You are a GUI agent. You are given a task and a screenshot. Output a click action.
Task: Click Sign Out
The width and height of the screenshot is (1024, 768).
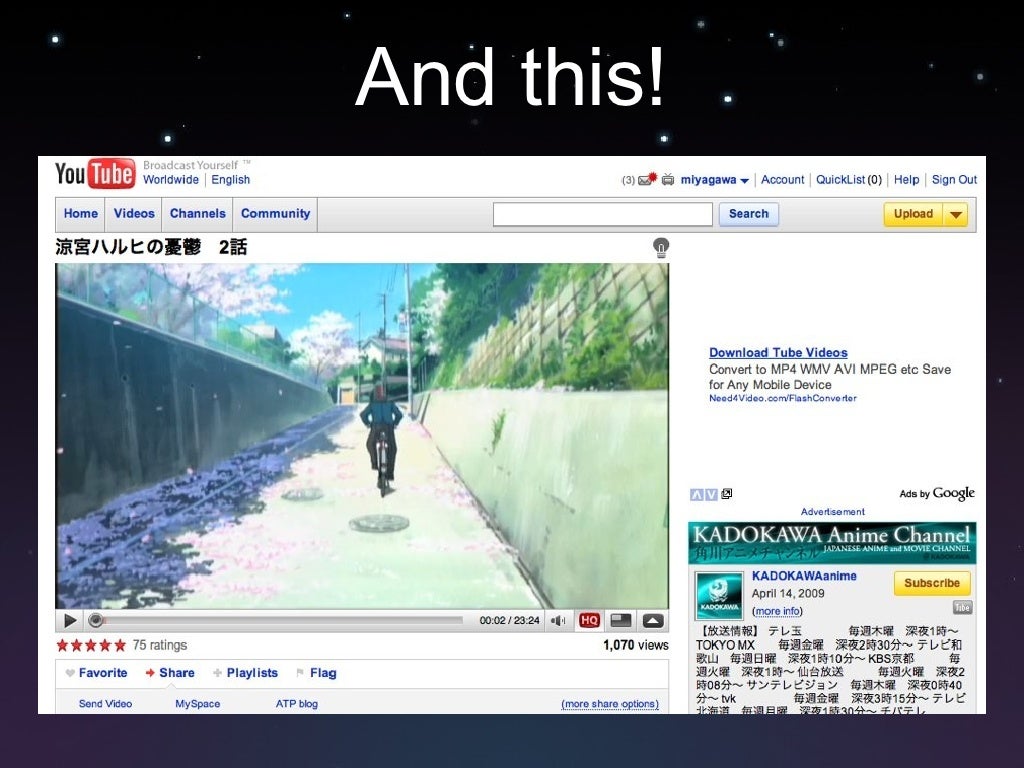tap(954, 180)
